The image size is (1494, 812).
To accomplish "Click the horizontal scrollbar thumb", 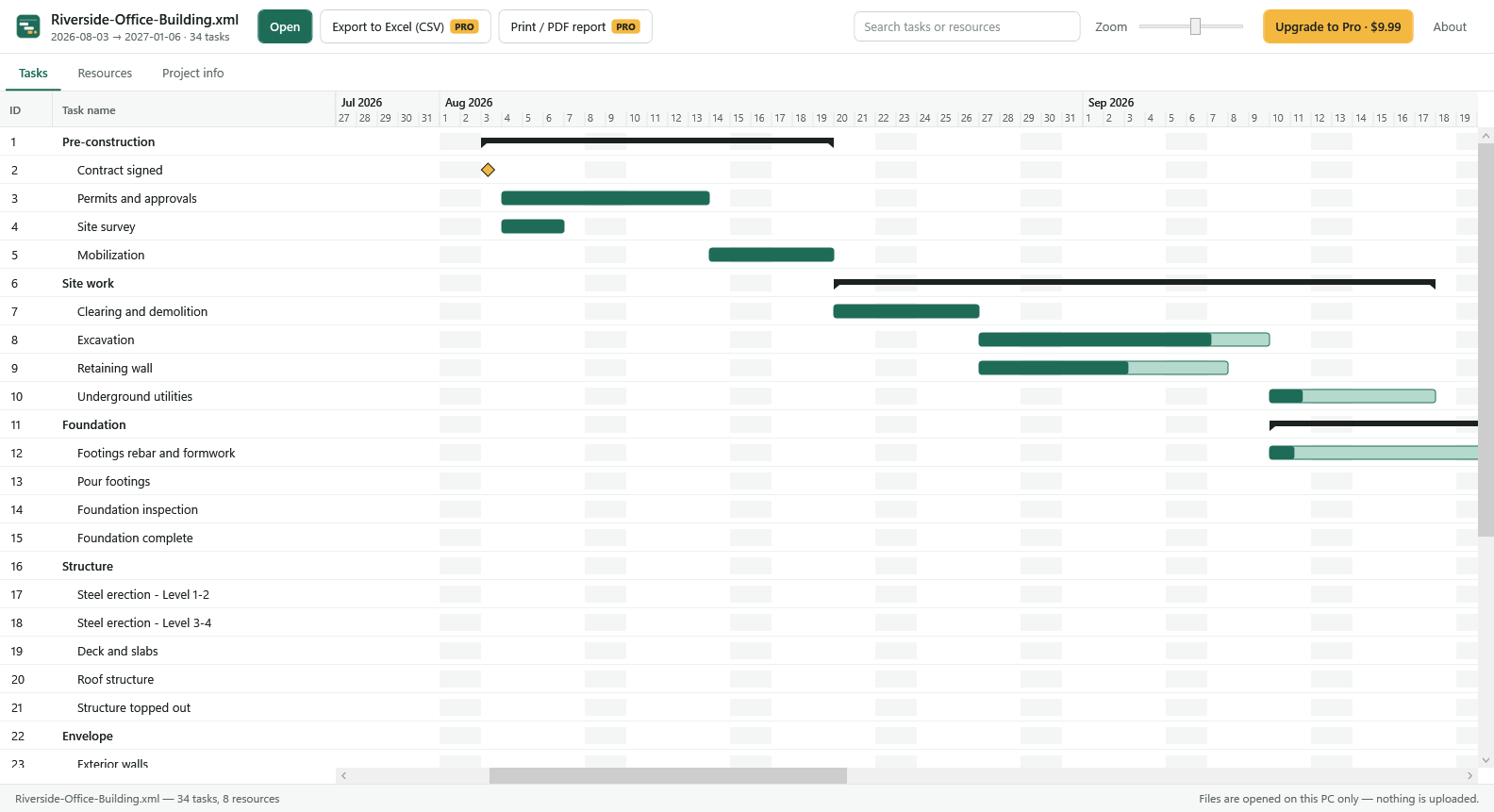I will [x=668, y=775].
